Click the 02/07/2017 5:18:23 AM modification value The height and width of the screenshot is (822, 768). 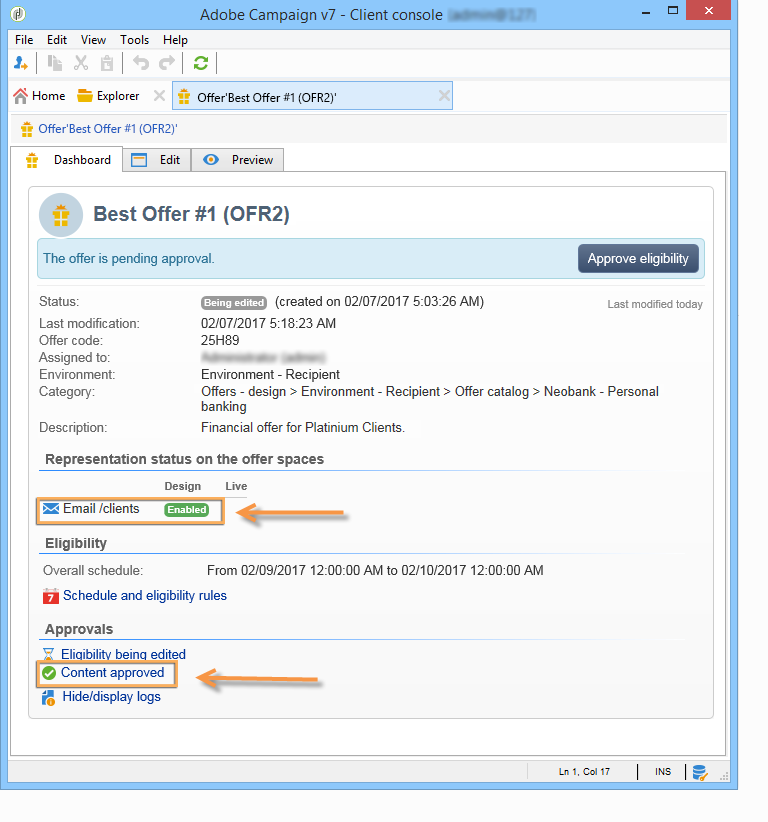tap(268, 323)
